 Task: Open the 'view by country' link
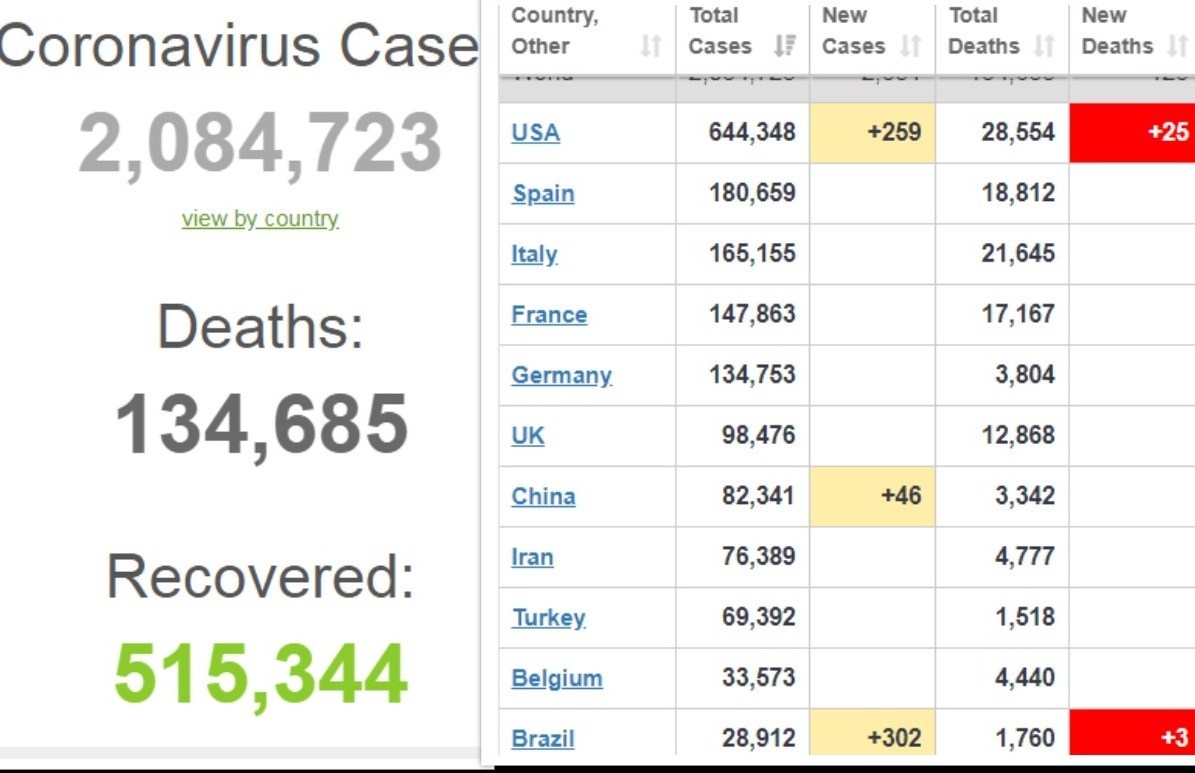260,219
